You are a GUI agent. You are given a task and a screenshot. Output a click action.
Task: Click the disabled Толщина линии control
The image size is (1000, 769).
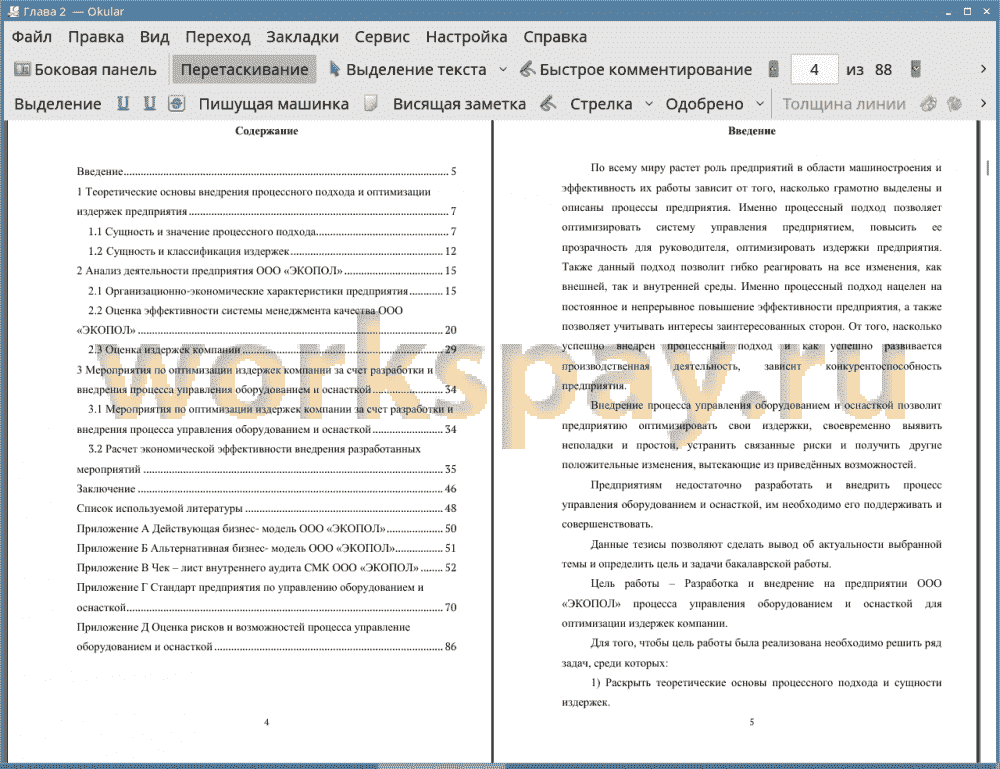tap(844, 104)
